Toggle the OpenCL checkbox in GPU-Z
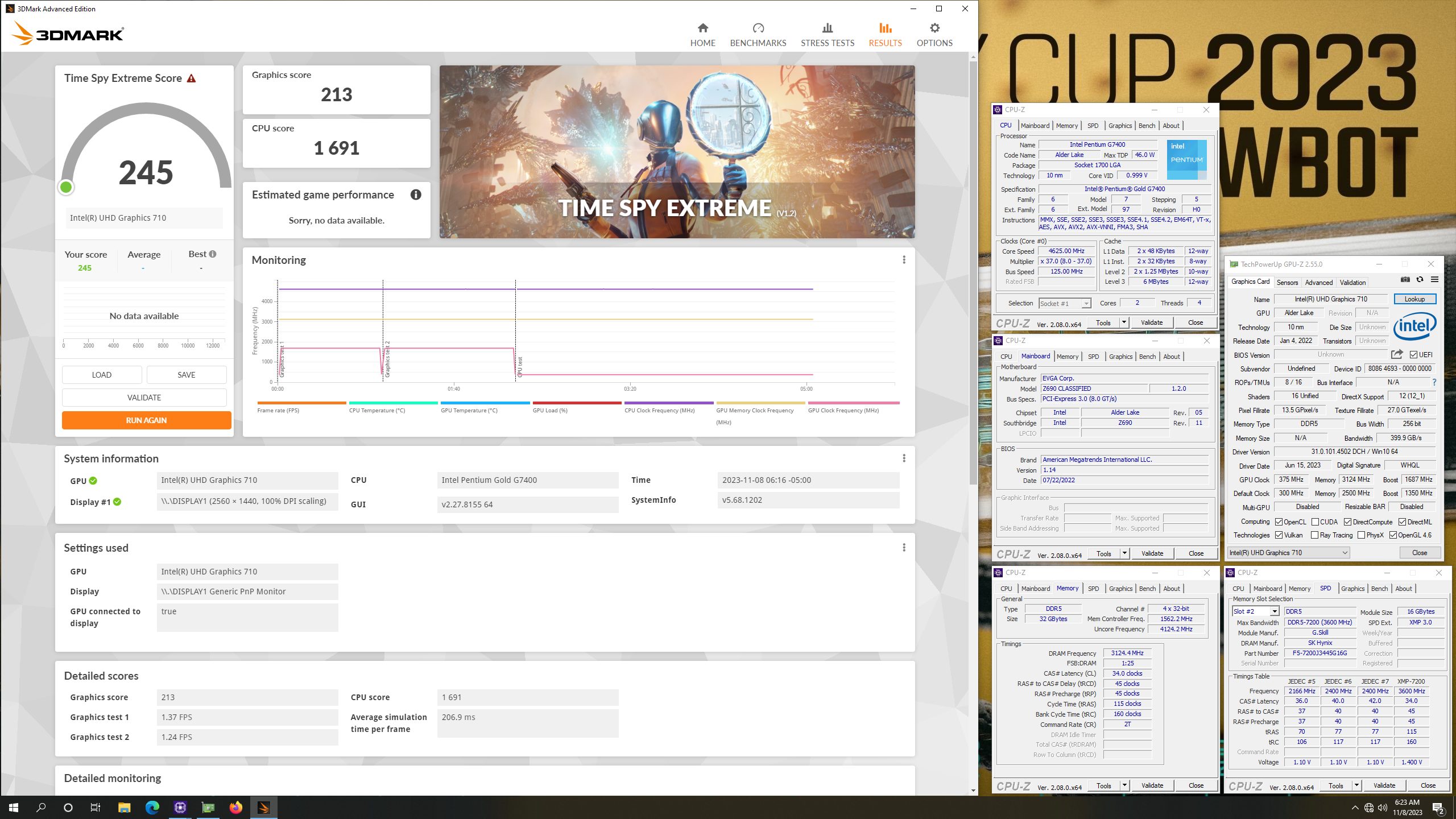 [1279, 522]
